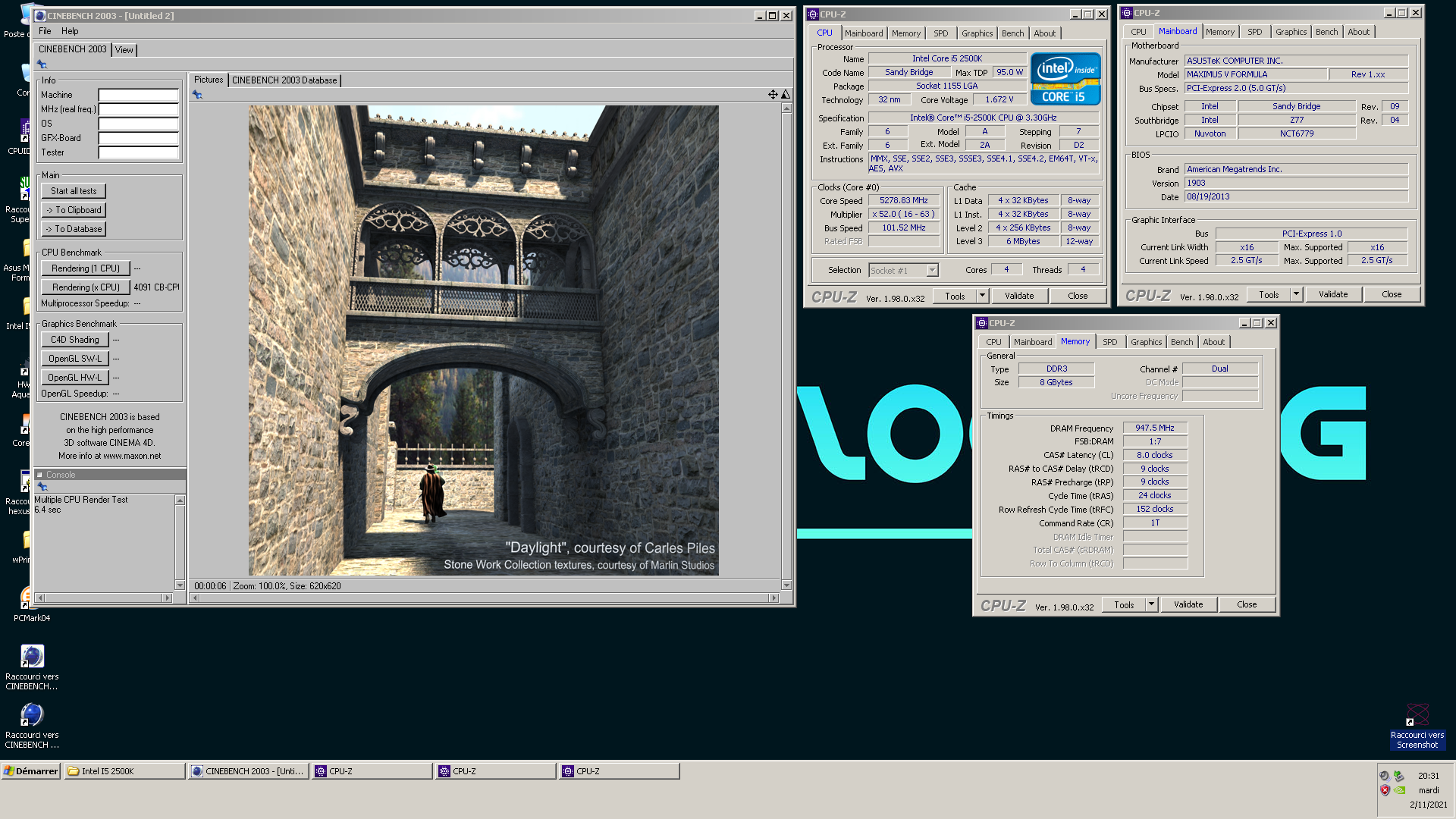
Task: Click Validate in the CPU-Z CPU window
Action: pyautogui.click(x=1018, y=296)
